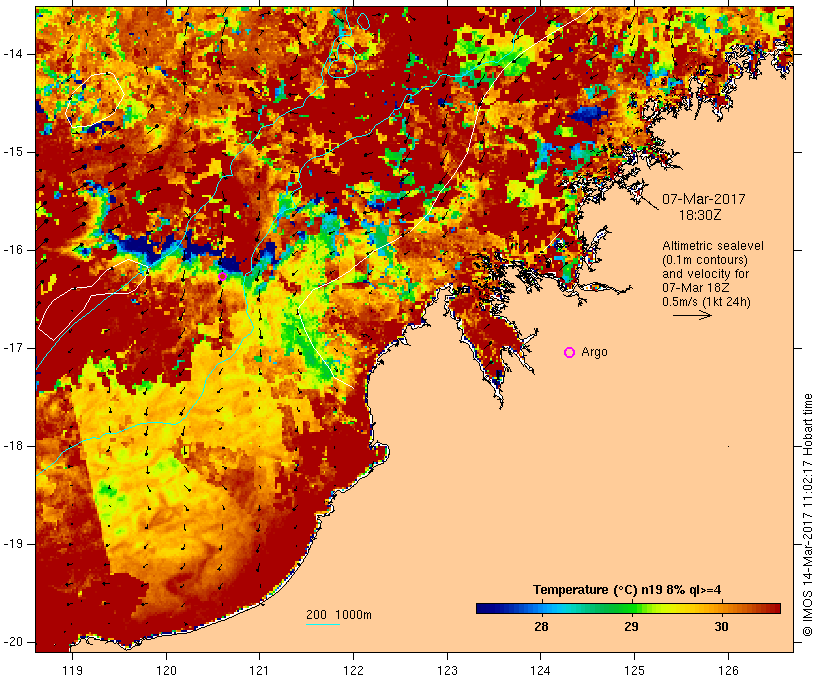
Task: Click the time text "18:30Z"
Action: [x=700, y=215]
